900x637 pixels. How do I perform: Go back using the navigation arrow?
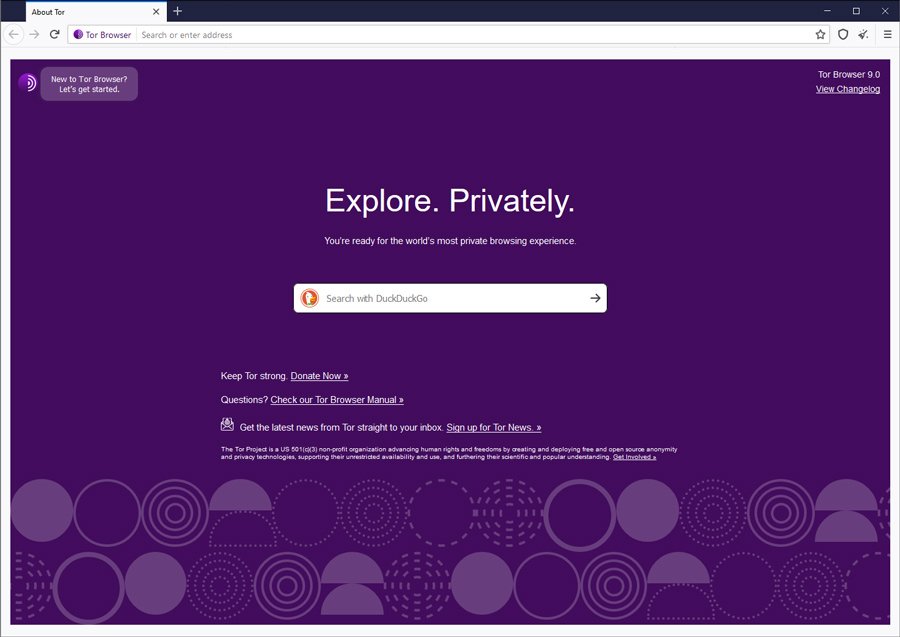tap(13, 34)
